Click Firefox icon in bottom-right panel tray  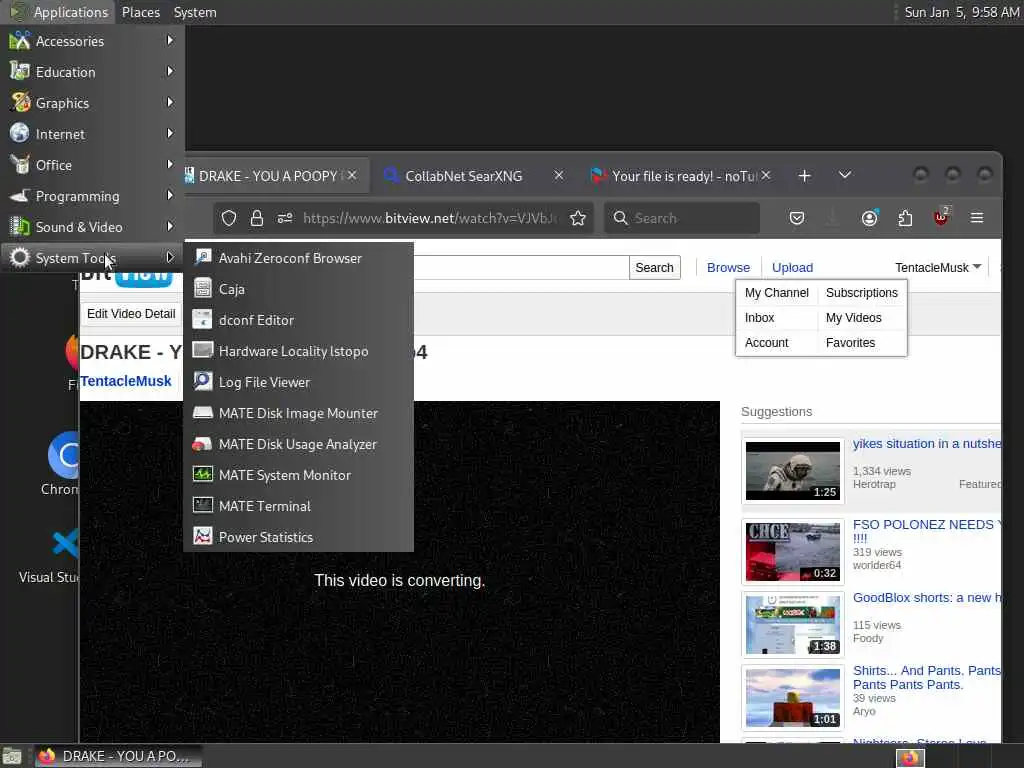click(x=910, y=758)
